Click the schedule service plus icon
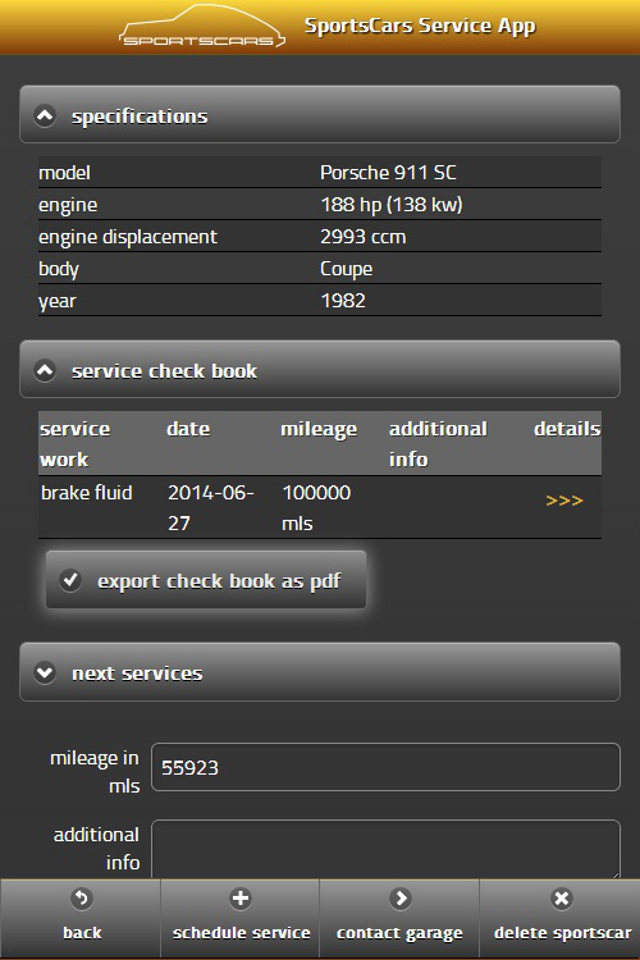This screenshot has width=640, height=960. point(240,898)
